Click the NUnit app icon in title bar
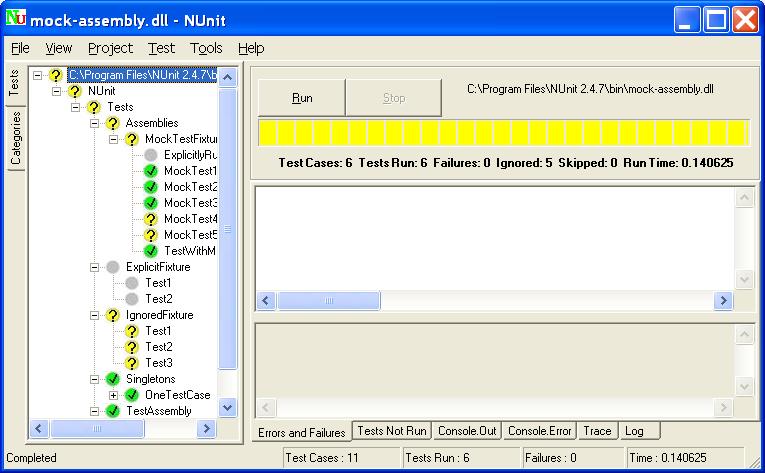Screen dimensions: 765x473 point(16,18)
